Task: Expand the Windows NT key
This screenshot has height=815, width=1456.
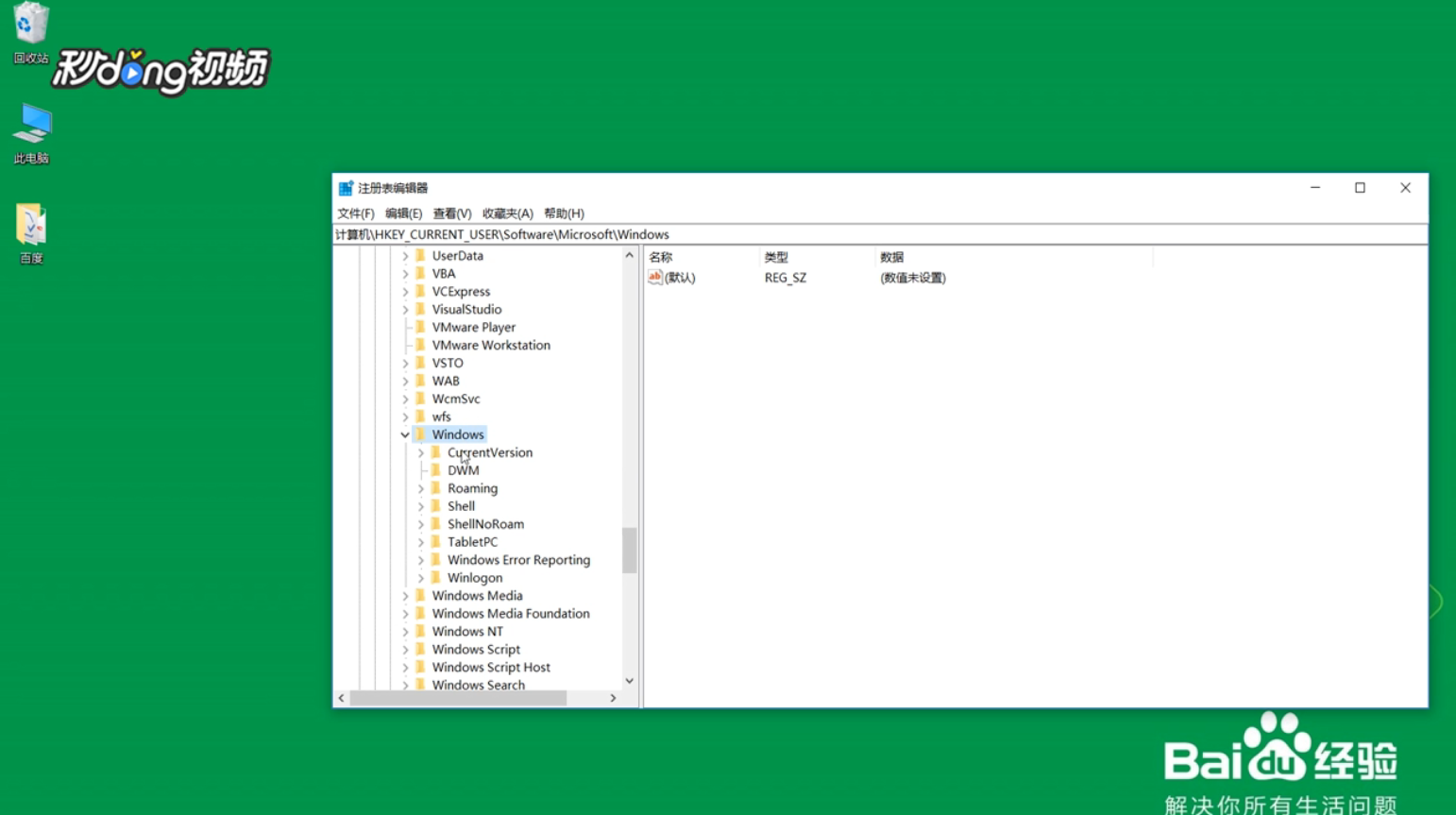Action: click(405, 632)
